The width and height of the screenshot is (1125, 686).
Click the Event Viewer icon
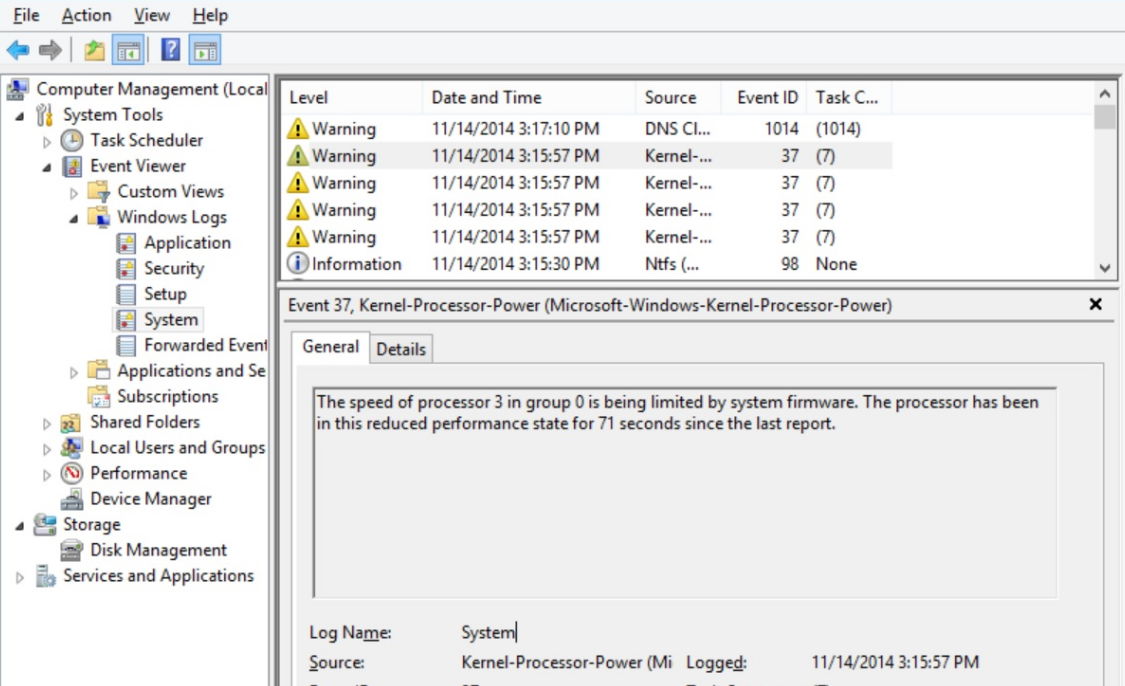pyautogui.click(x=72, y=166)
